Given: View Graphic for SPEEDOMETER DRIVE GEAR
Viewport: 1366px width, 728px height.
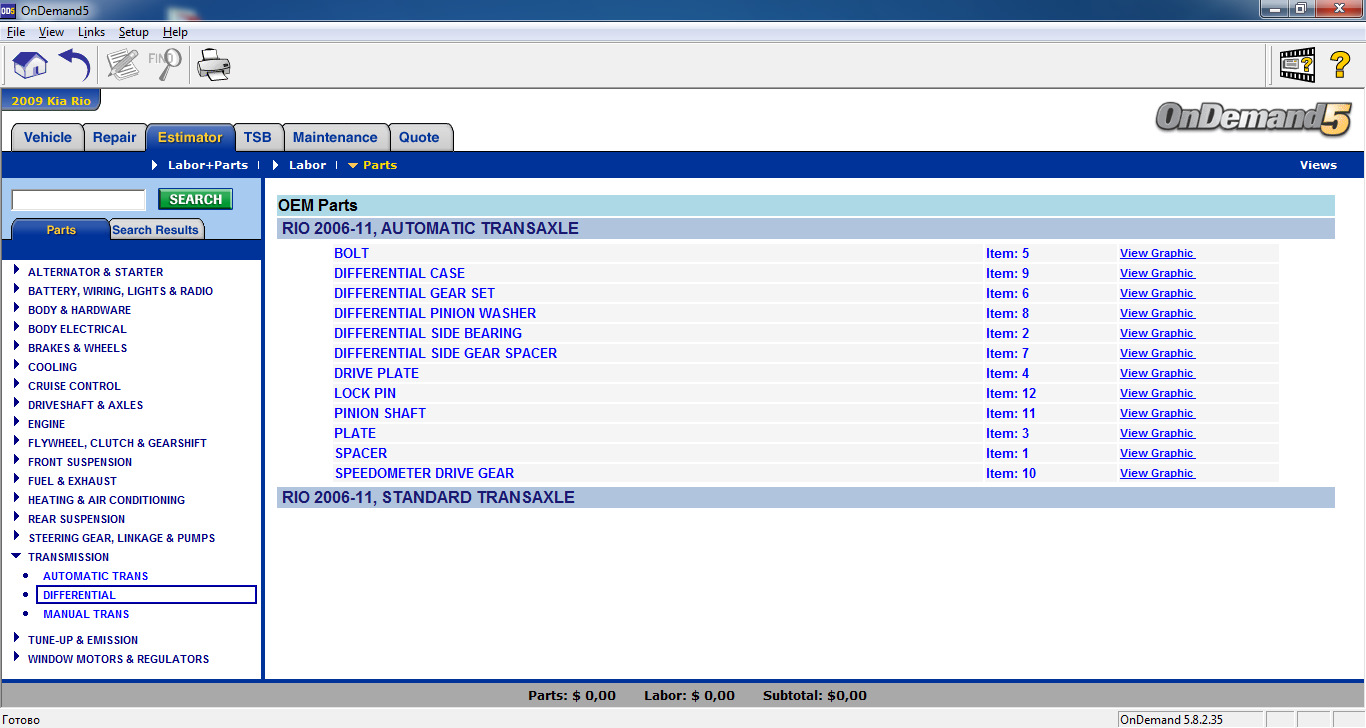Looking at the screenshot, I should point(1157,473).
